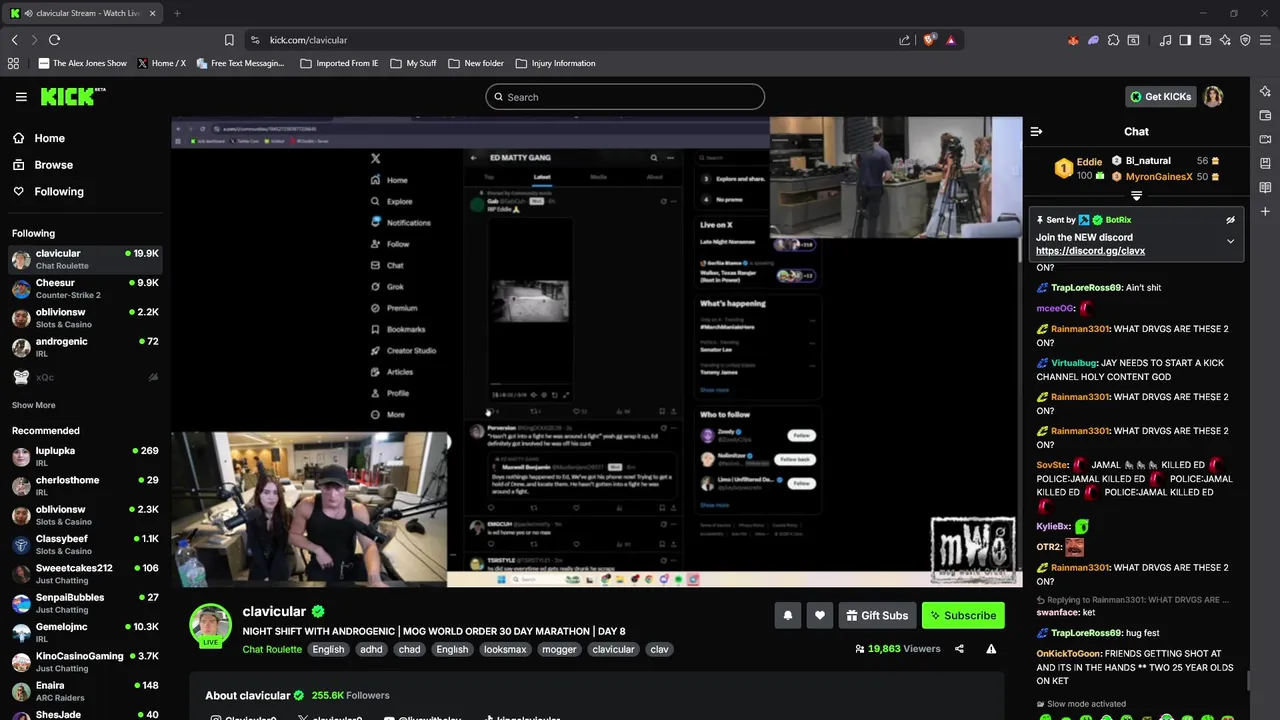1280x720 pixels.
Task: Click the address bar URL
Action: click(308, 40)
